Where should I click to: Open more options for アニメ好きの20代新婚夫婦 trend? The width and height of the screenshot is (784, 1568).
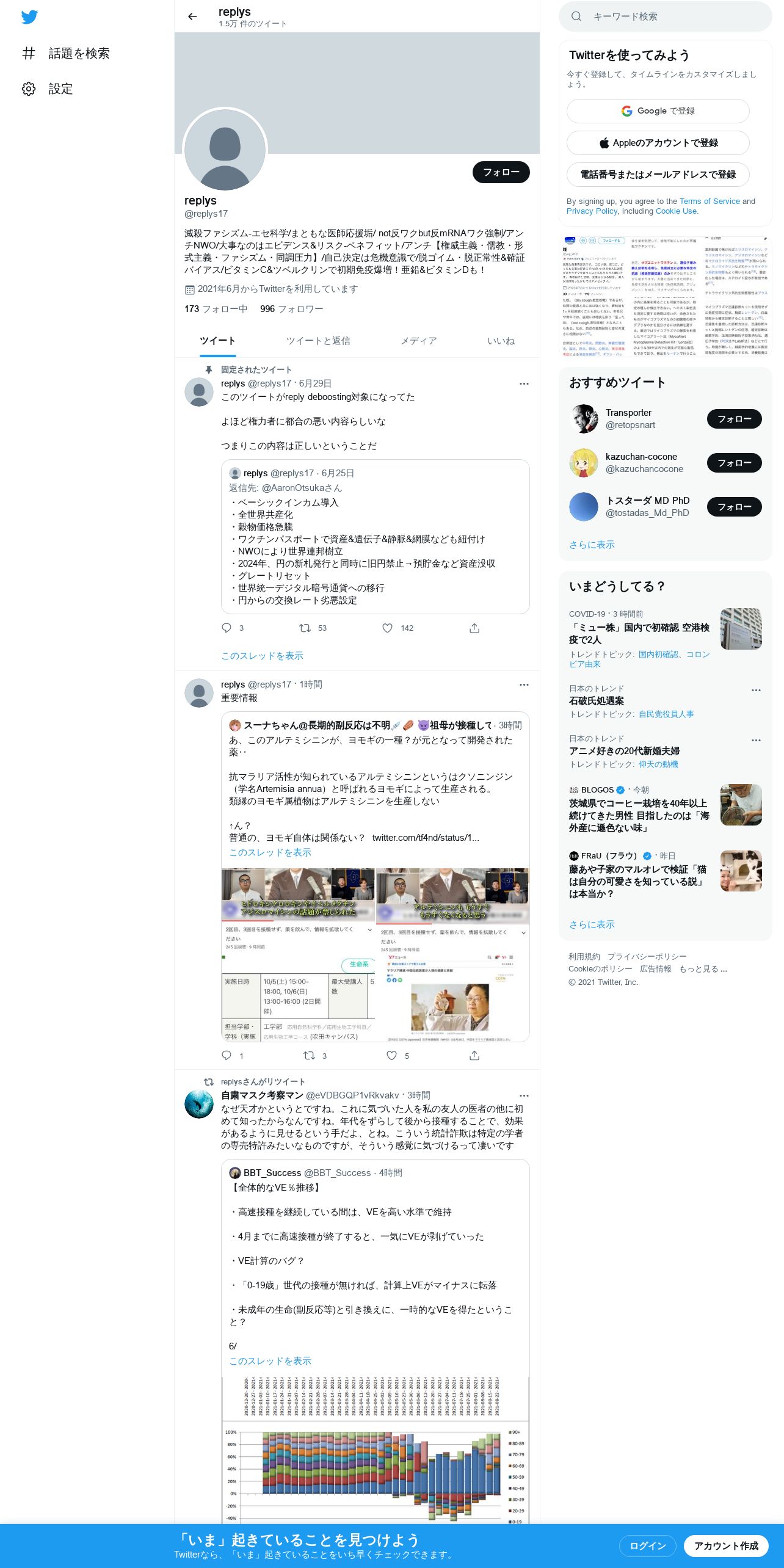[756, 740]
